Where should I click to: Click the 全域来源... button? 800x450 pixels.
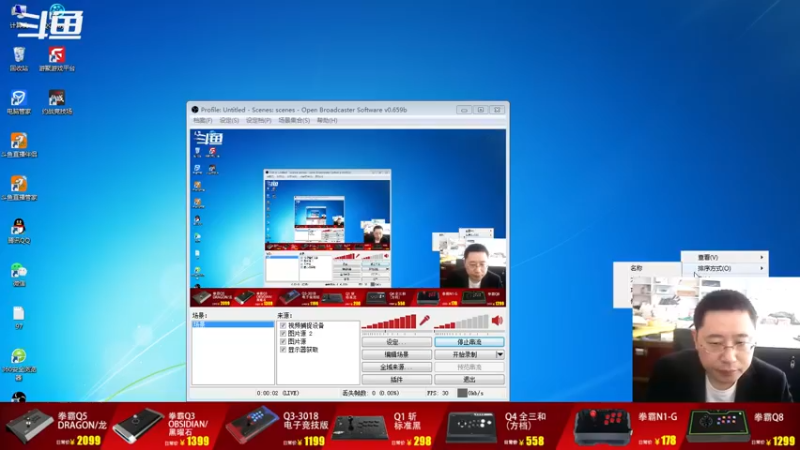tap(396, 367)
